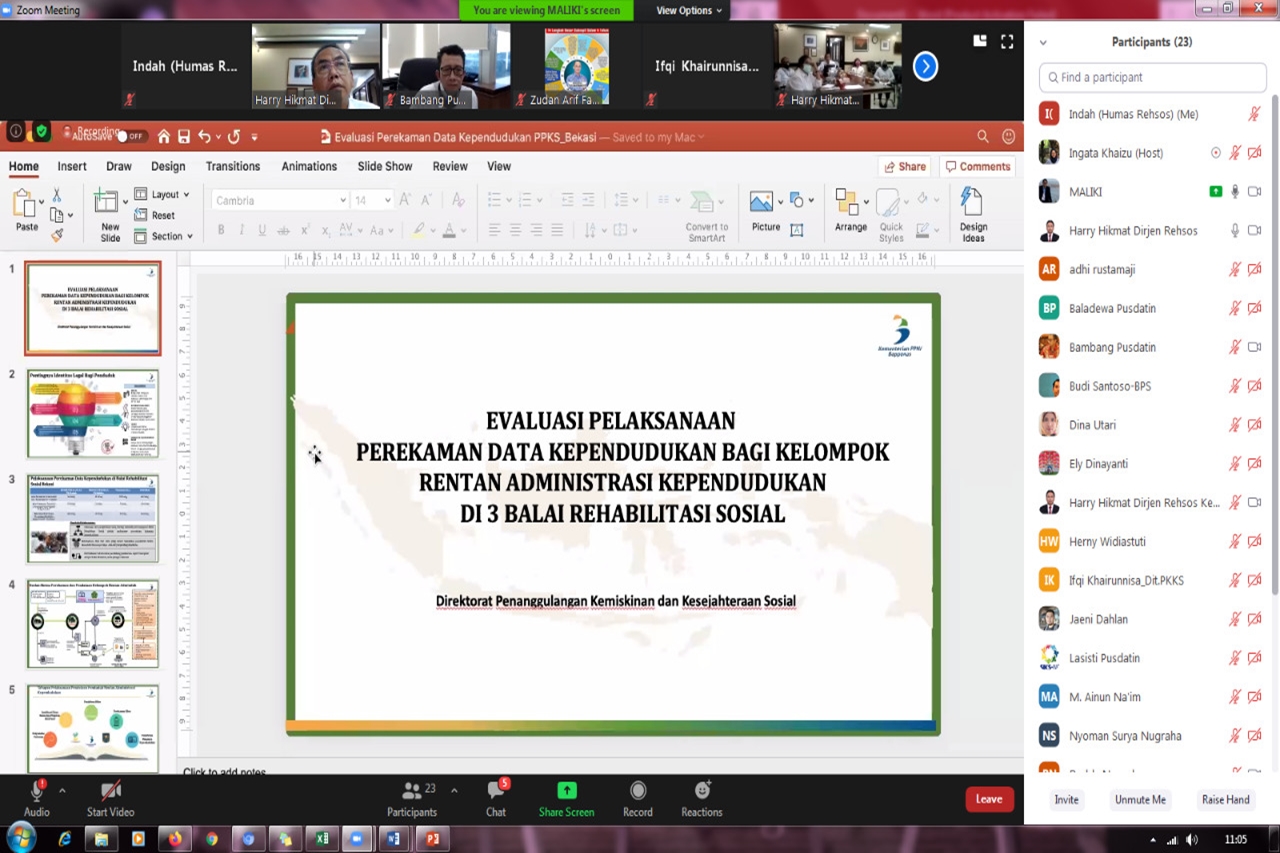Switch to the Transitions ribbon tab
The image size is (1280, 853).
[x=233, y=166]
